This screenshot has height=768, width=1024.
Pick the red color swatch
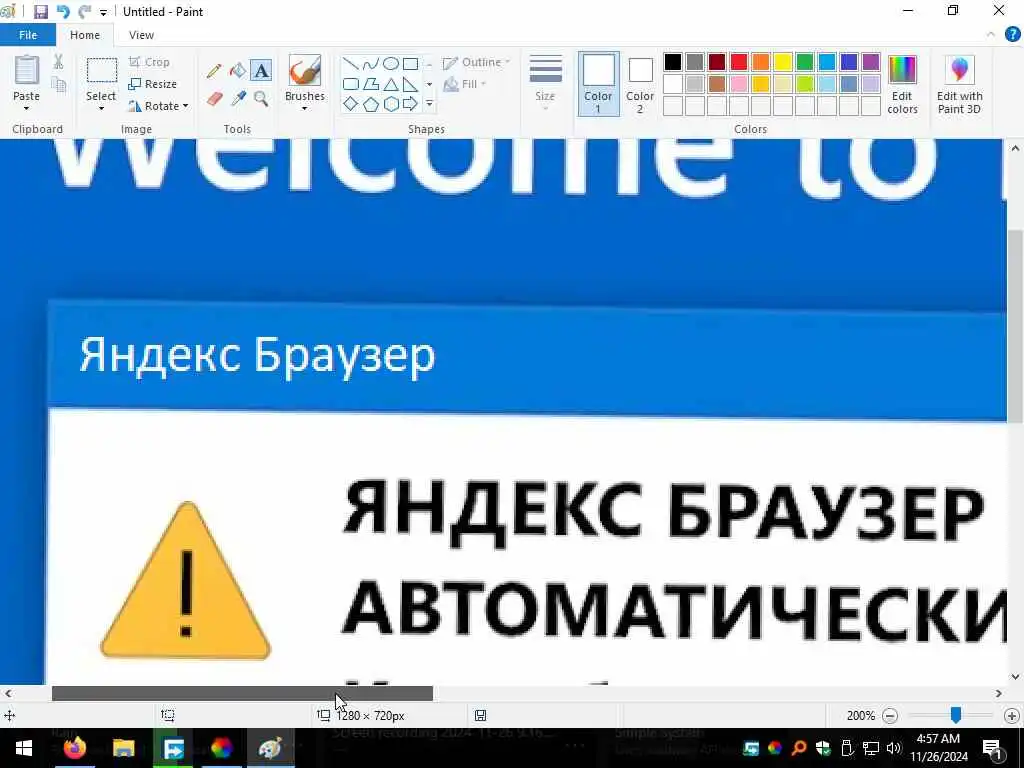pyautogui.click(x=739, y=62)
